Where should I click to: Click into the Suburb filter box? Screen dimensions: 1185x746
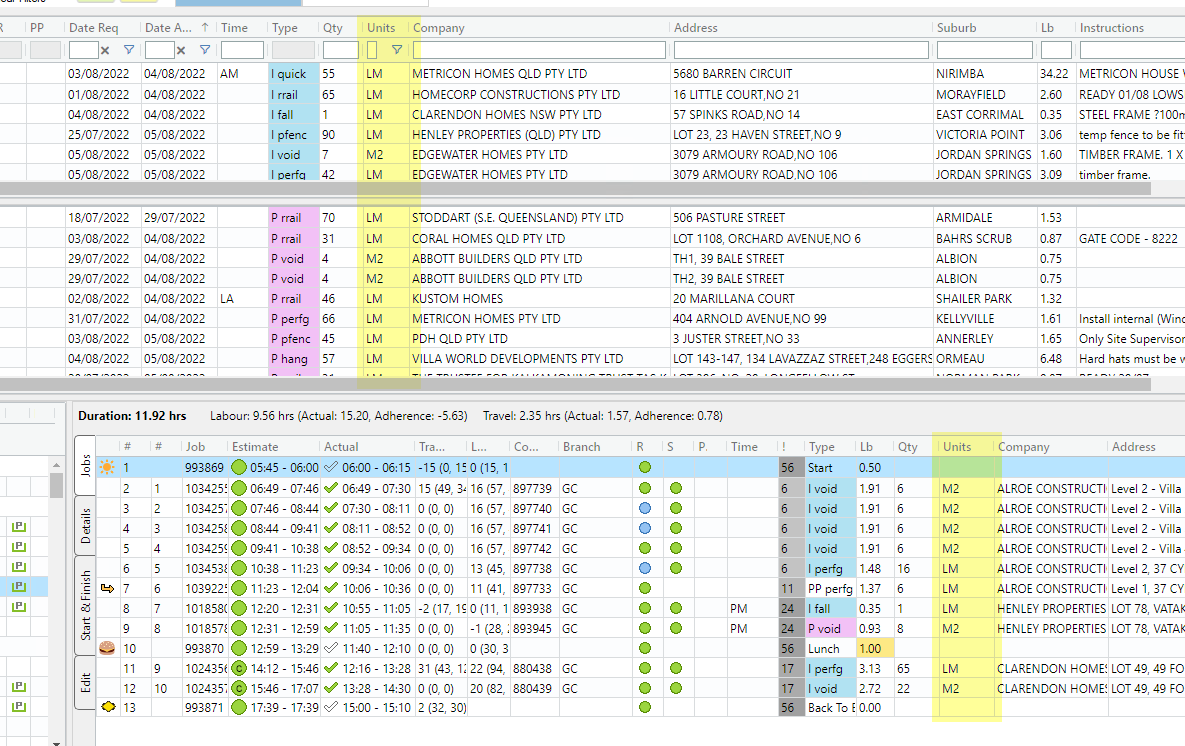(x=985, y=50)
